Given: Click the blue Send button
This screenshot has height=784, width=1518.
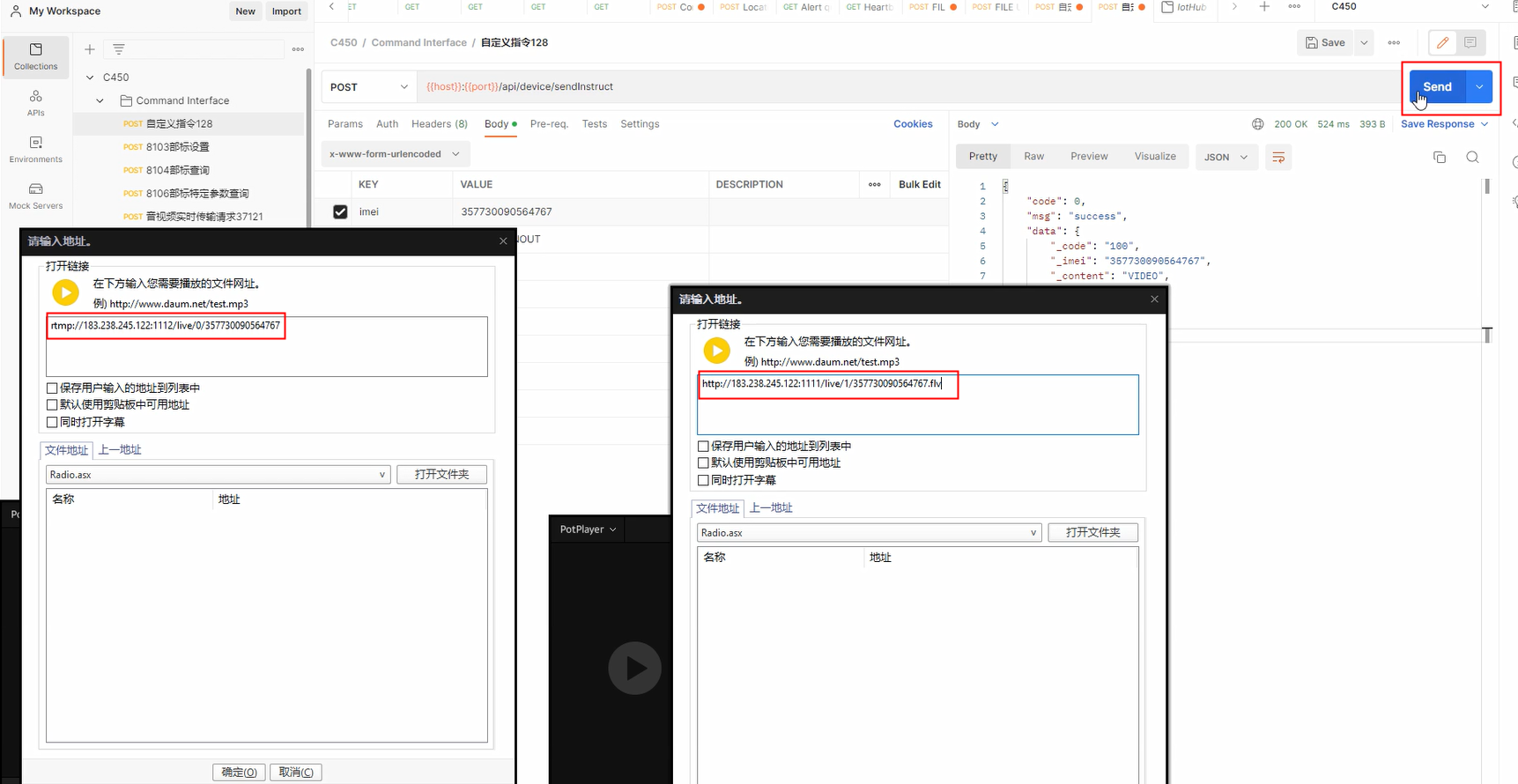Looking at the screenshot, I should point(1436,87).
